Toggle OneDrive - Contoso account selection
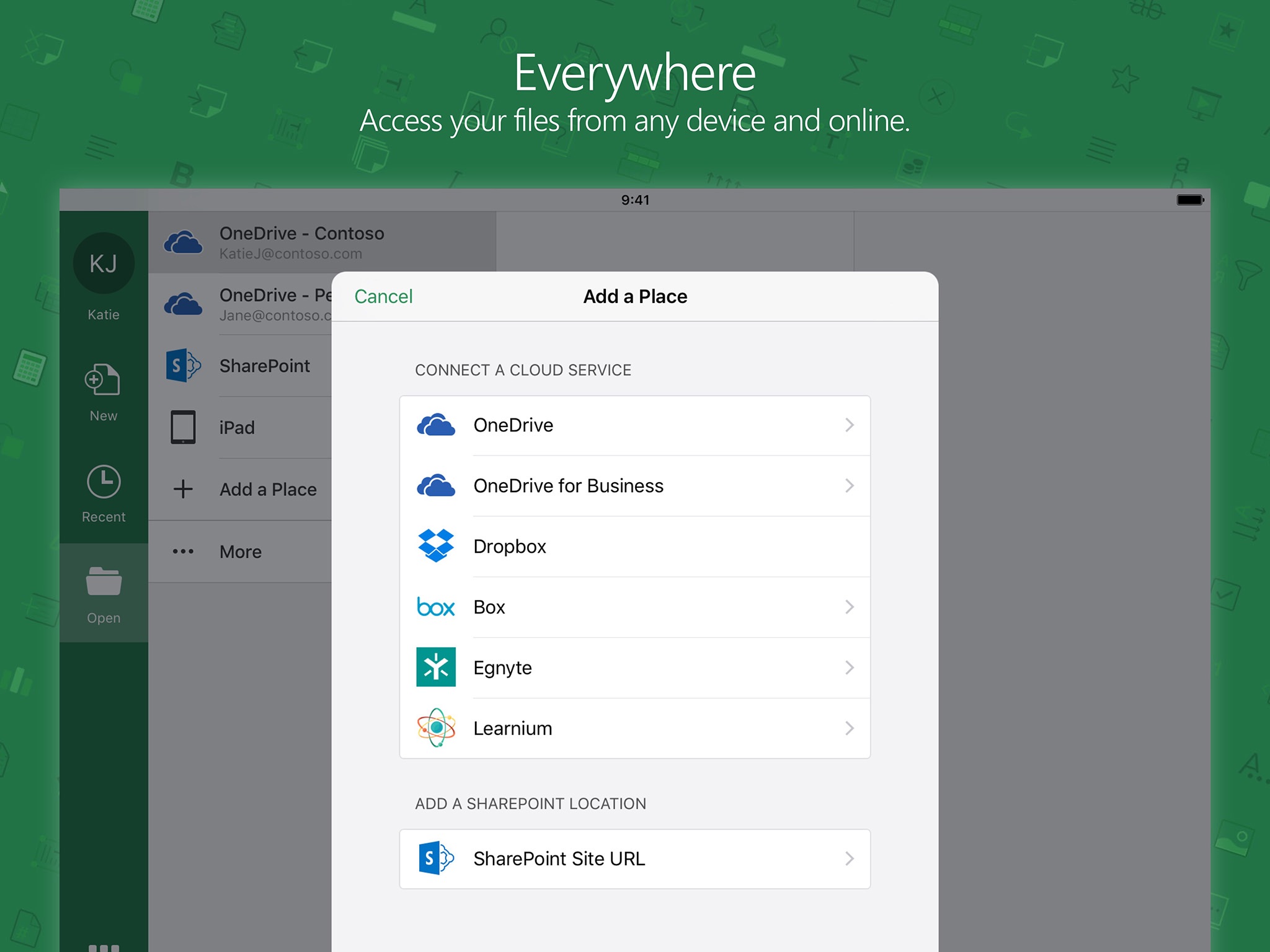 327,243
